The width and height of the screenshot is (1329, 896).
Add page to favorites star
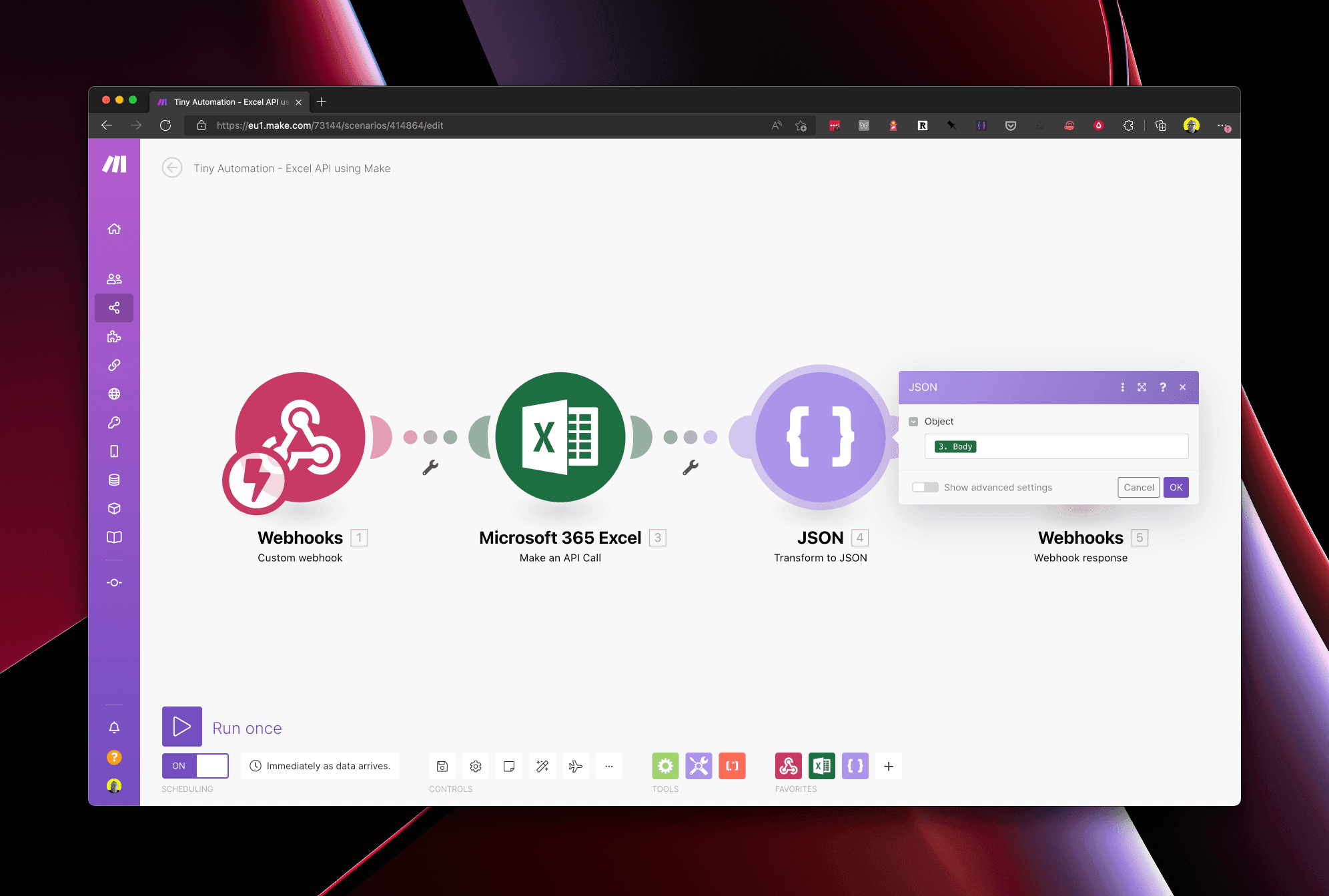pyautogui.click(x=801, y=125)
